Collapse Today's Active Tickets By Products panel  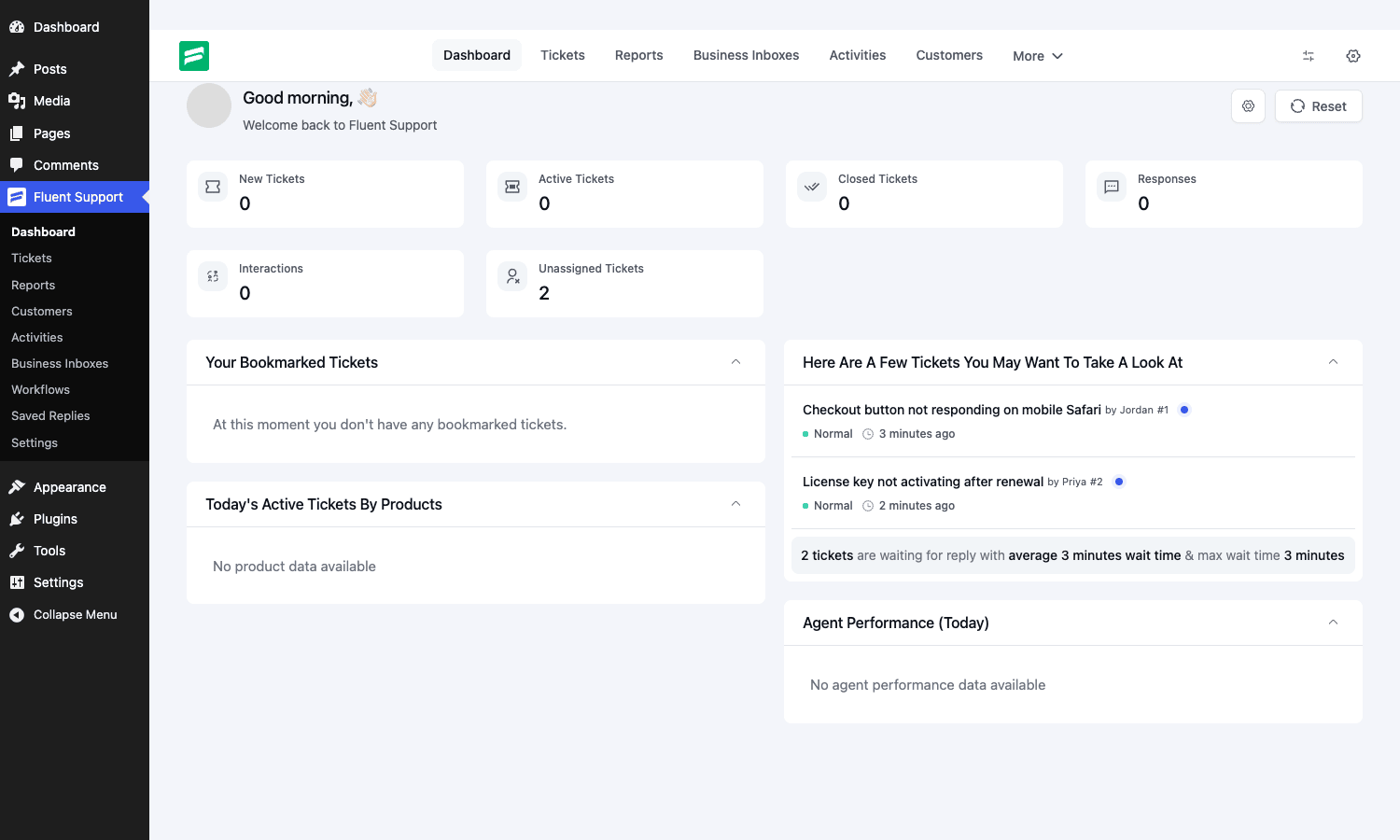click(735, 504)
